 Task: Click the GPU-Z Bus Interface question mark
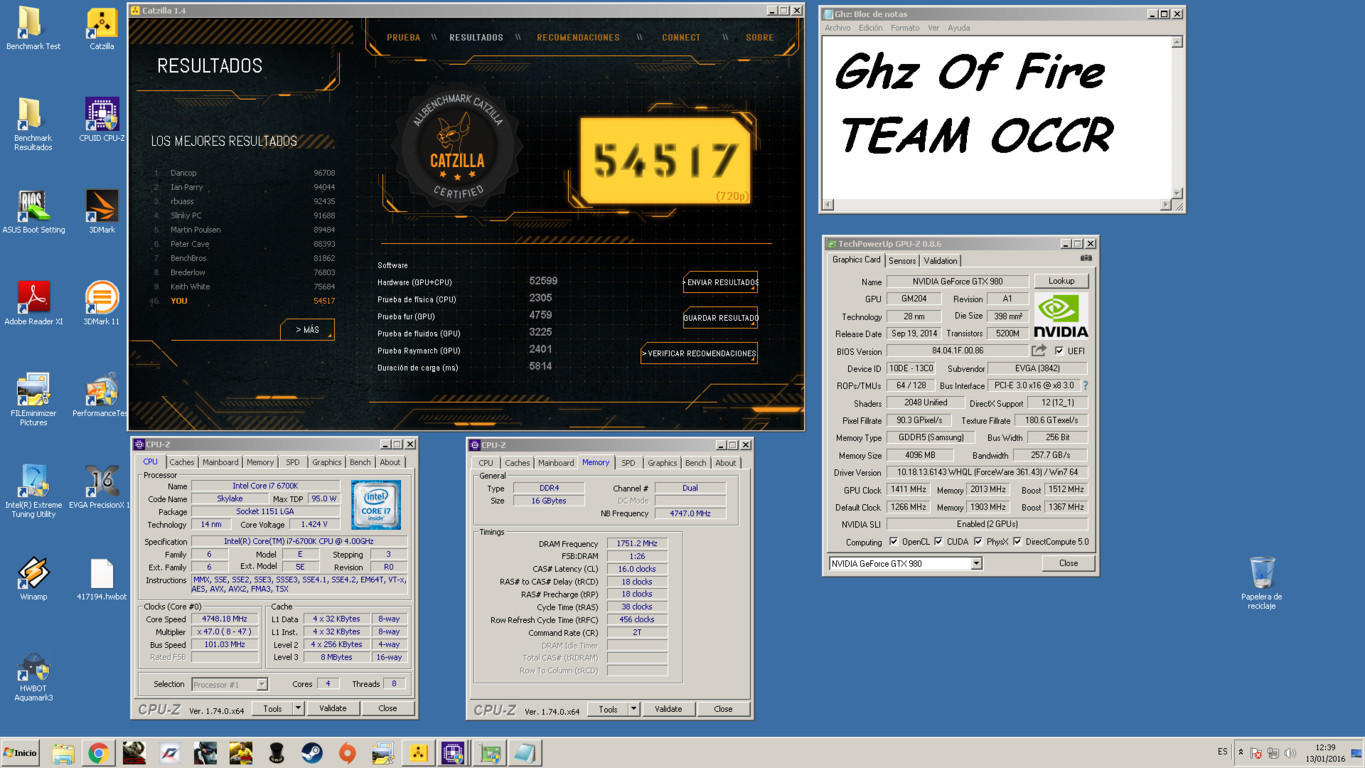1085,385
